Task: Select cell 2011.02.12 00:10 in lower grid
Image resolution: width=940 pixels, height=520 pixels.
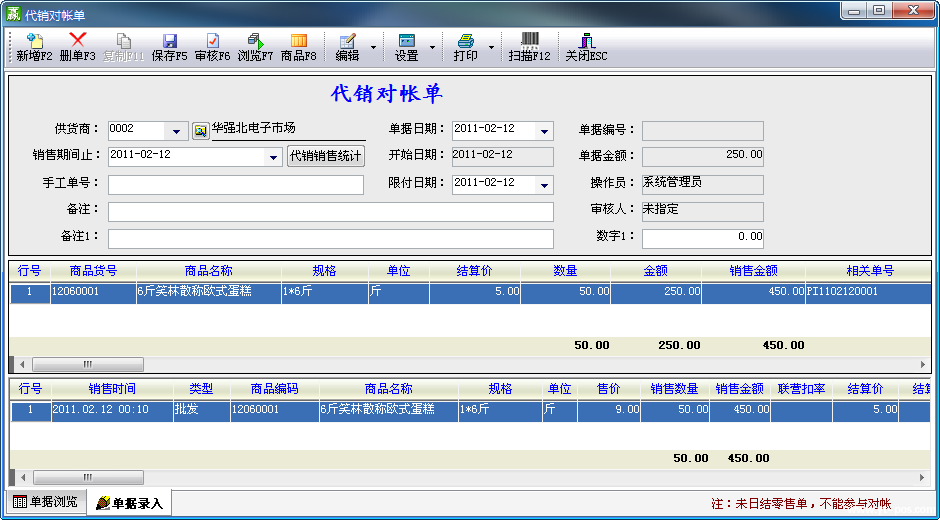Action: click(112, 410)
